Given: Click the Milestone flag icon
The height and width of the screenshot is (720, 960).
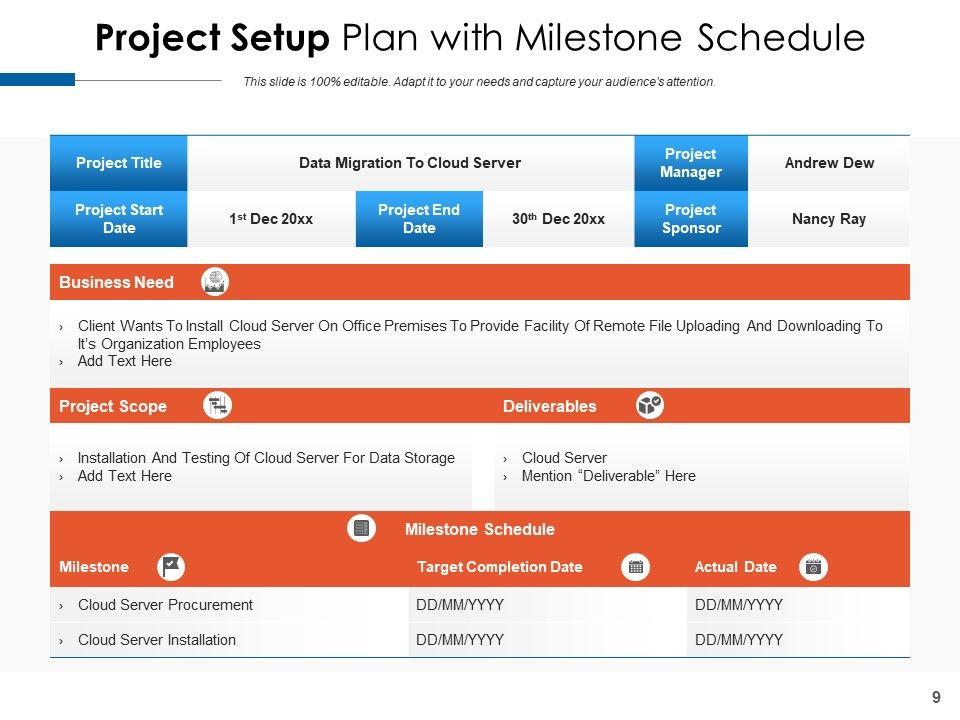Looking at the screenshot, I should click(x=172, y=567).
